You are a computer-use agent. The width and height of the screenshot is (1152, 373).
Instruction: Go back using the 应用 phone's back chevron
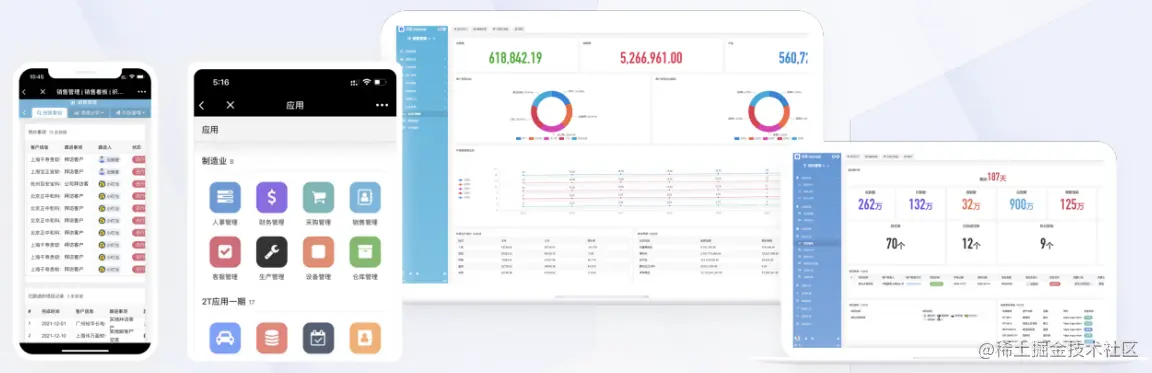[x=202, y=105]
